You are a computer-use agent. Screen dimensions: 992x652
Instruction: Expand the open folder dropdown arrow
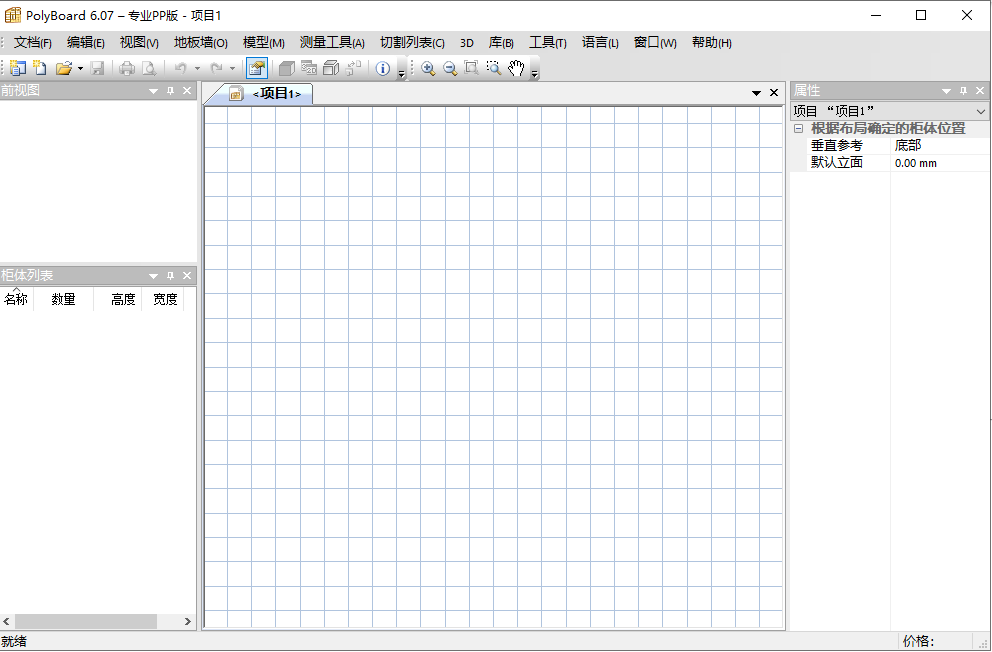coord(80,68)
